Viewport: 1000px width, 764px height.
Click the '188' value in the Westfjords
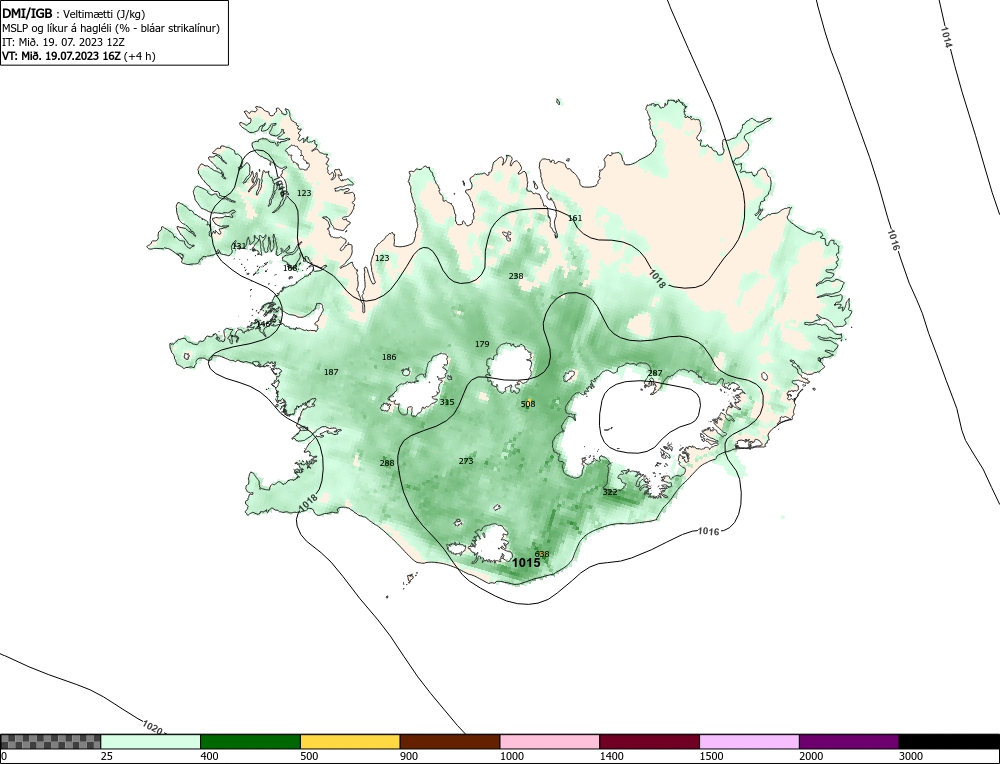290,268
